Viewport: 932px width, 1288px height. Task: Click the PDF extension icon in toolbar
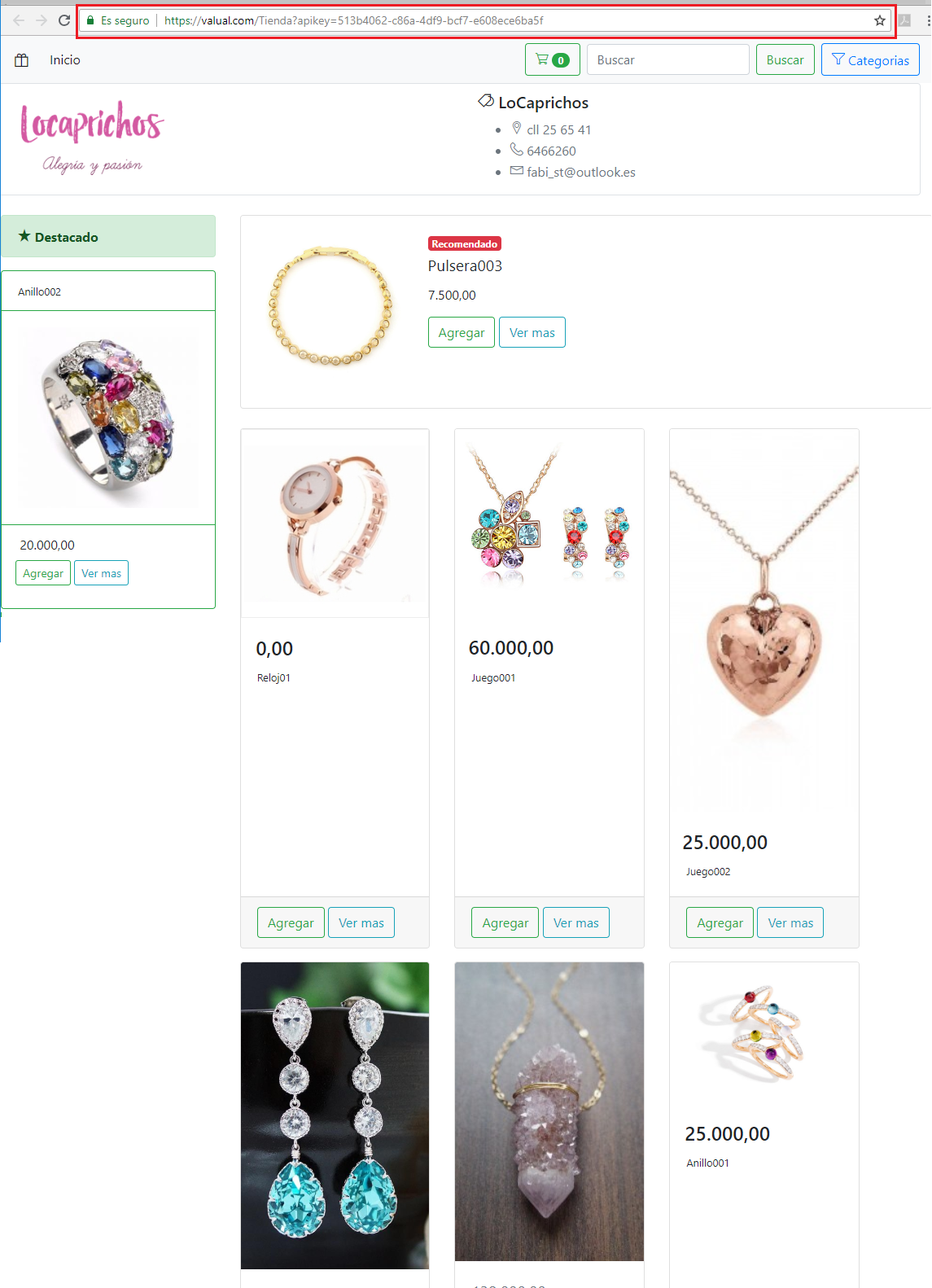[904, 20]
